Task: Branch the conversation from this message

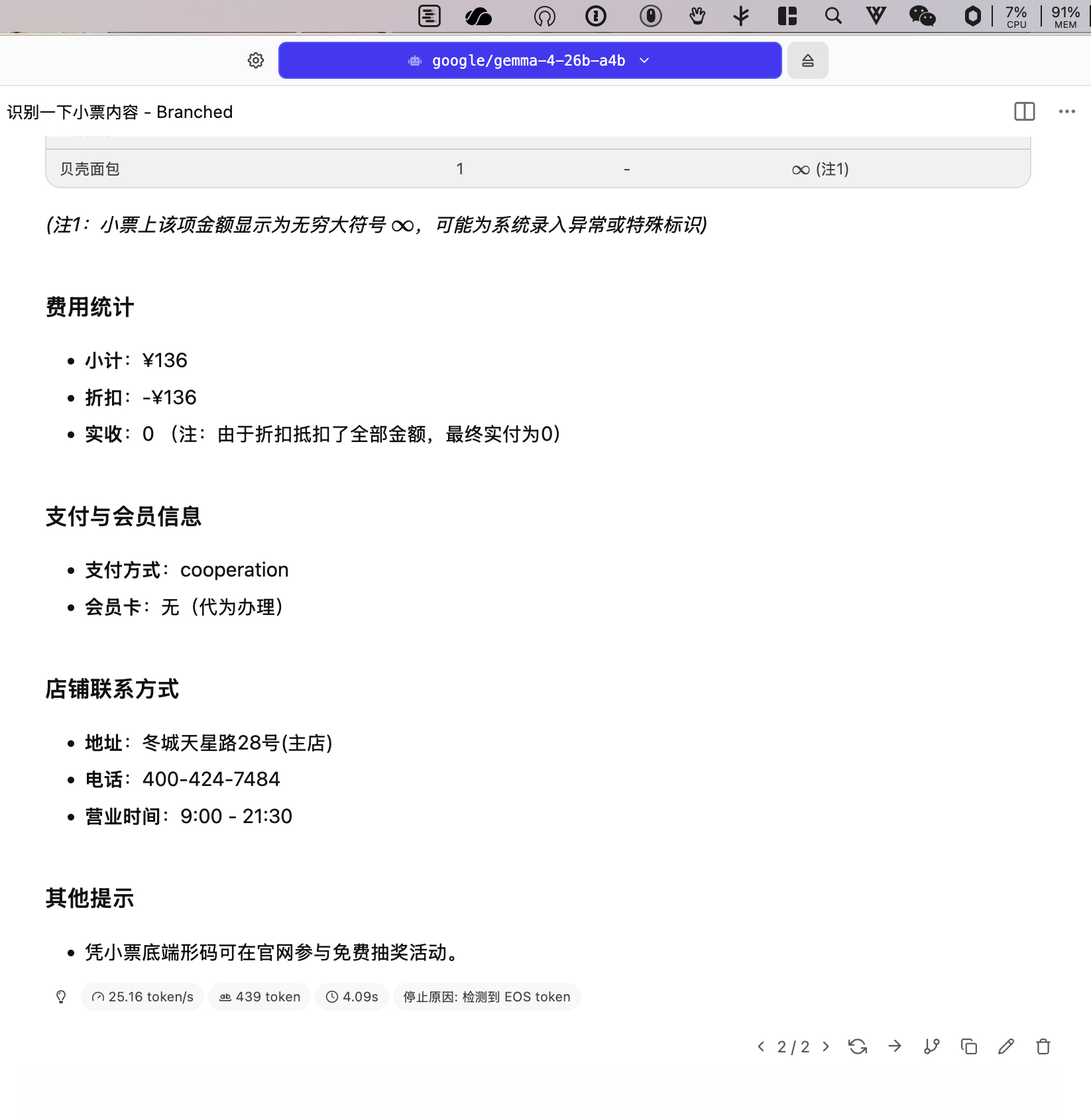Action: coord(932,1046)
